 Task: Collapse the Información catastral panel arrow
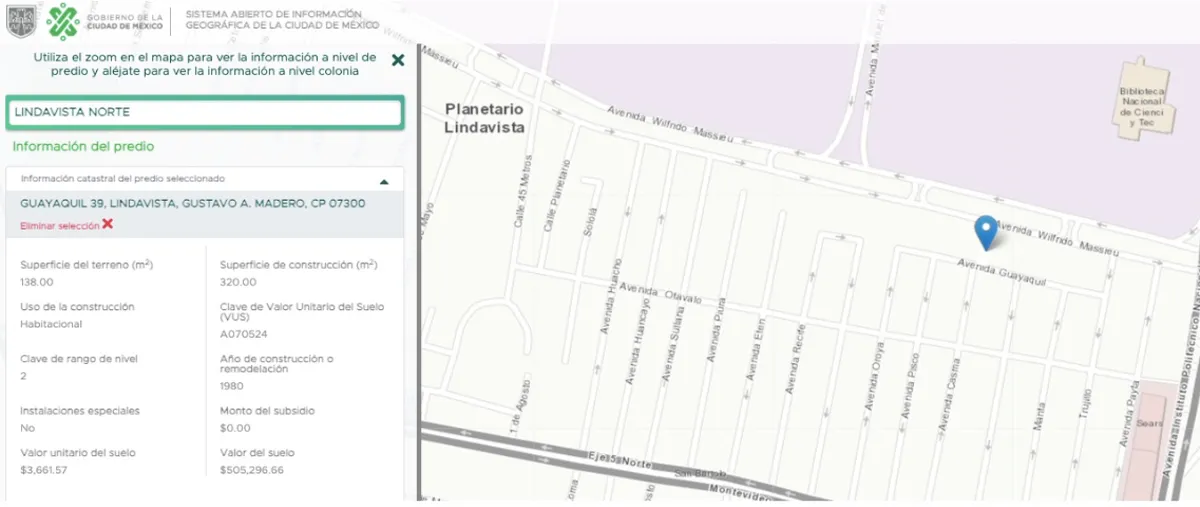pos(384,182)
